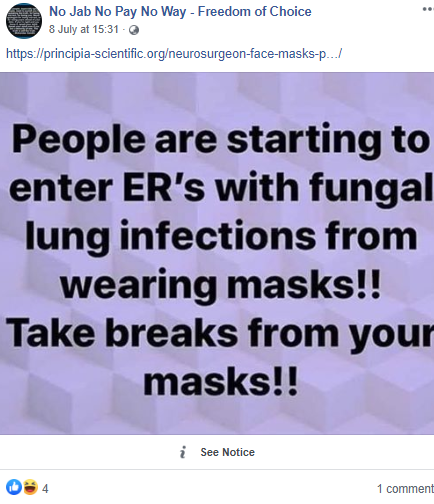Open the page's round profile avatar
Viewport: 434px width, 504px height.
[24, 21]
